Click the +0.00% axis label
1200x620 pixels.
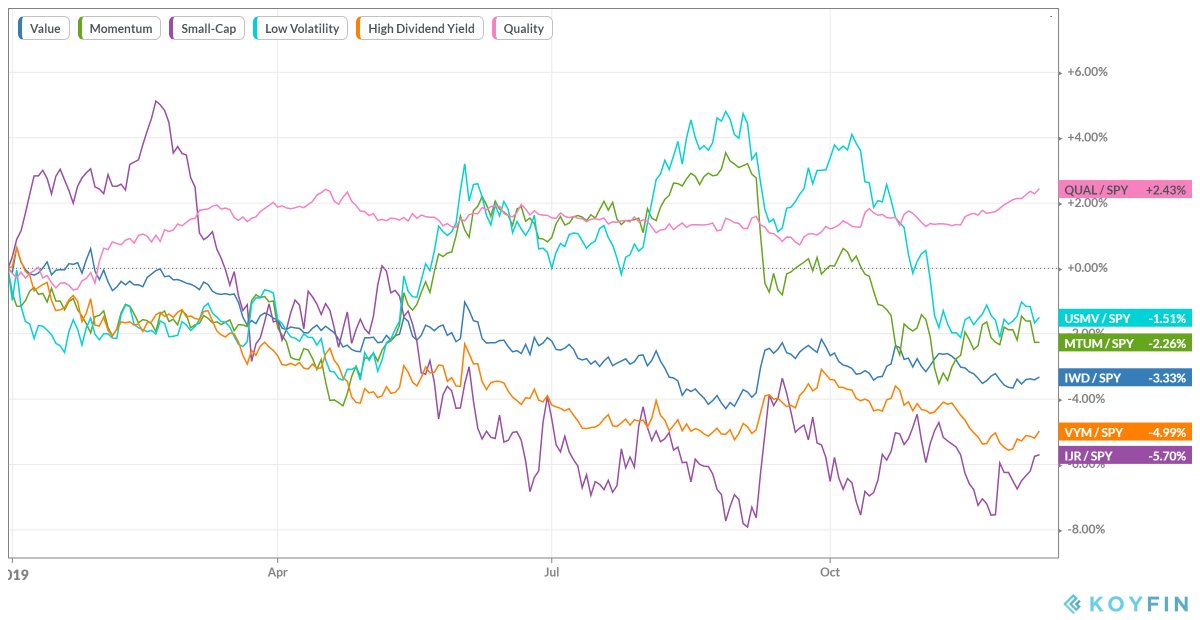click(1087, 268)
